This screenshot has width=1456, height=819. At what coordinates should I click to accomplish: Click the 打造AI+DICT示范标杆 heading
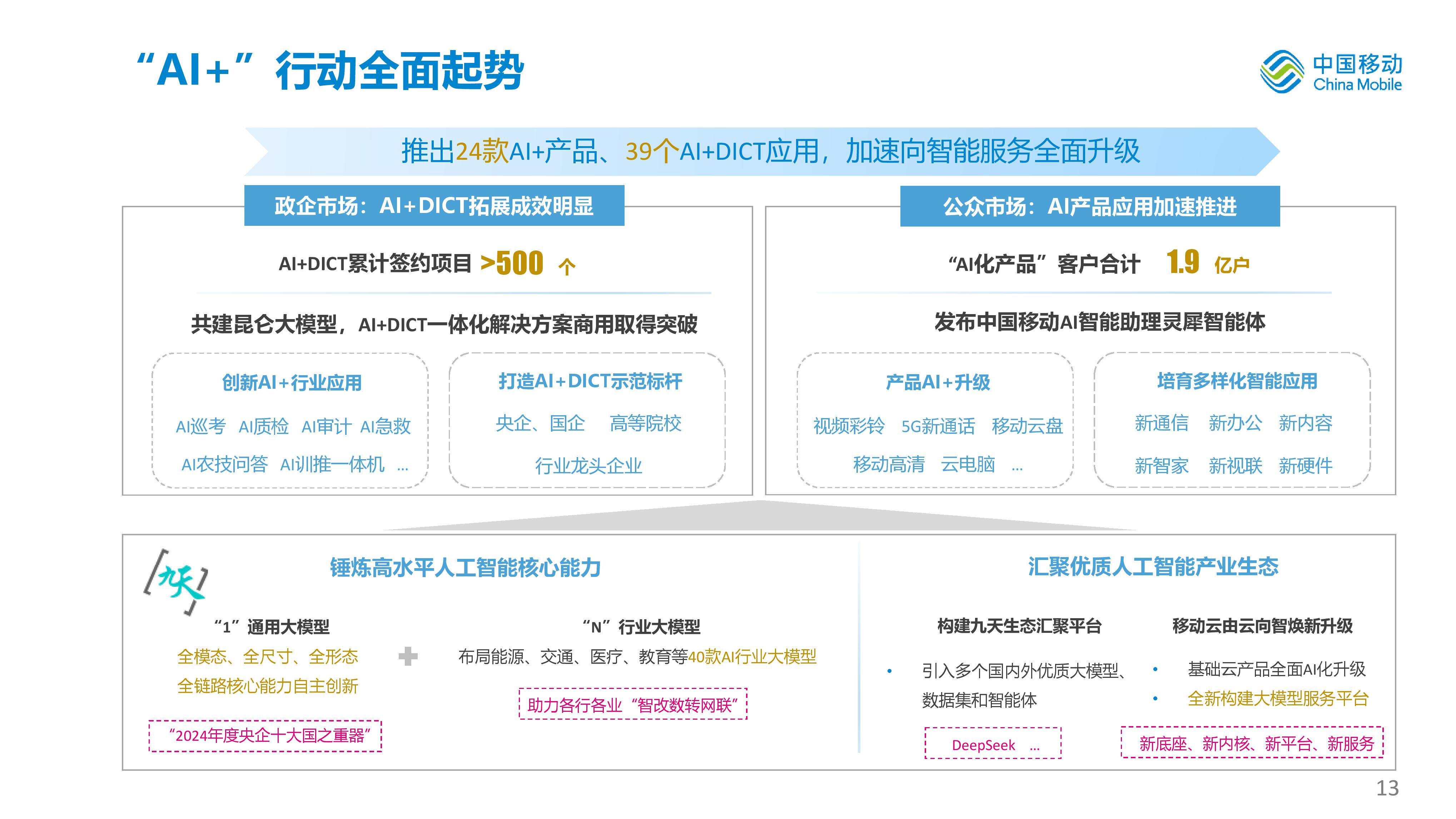[x=590, y=382]
